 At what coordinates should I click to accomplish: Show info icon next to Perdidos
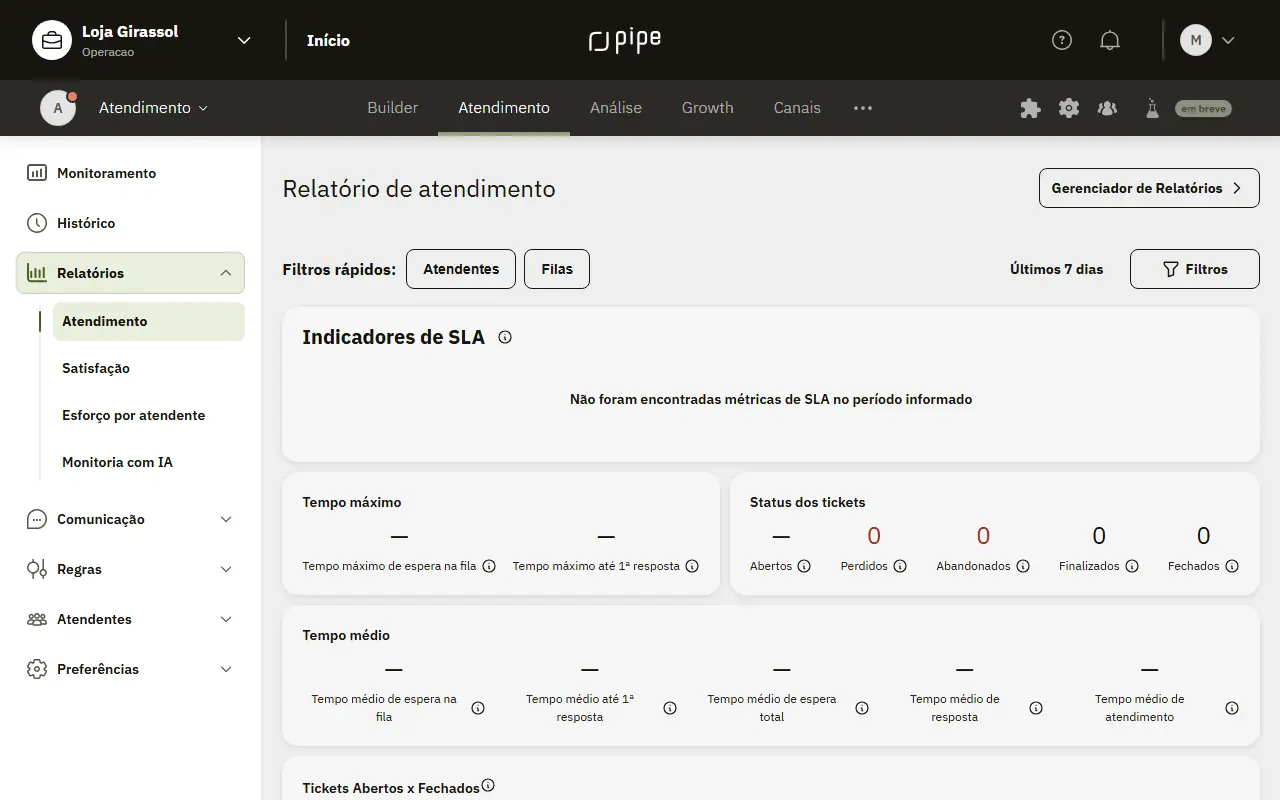900,566
